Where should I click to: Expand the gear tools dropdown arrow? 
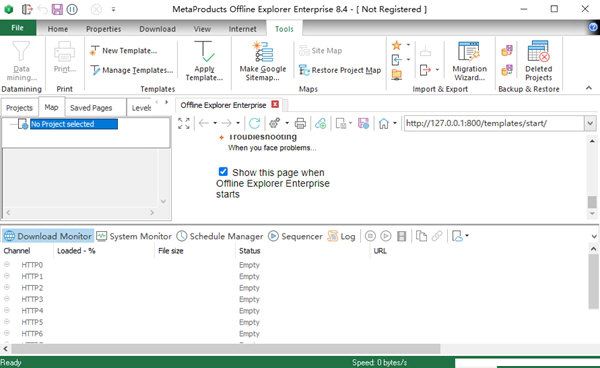[287, 123]
